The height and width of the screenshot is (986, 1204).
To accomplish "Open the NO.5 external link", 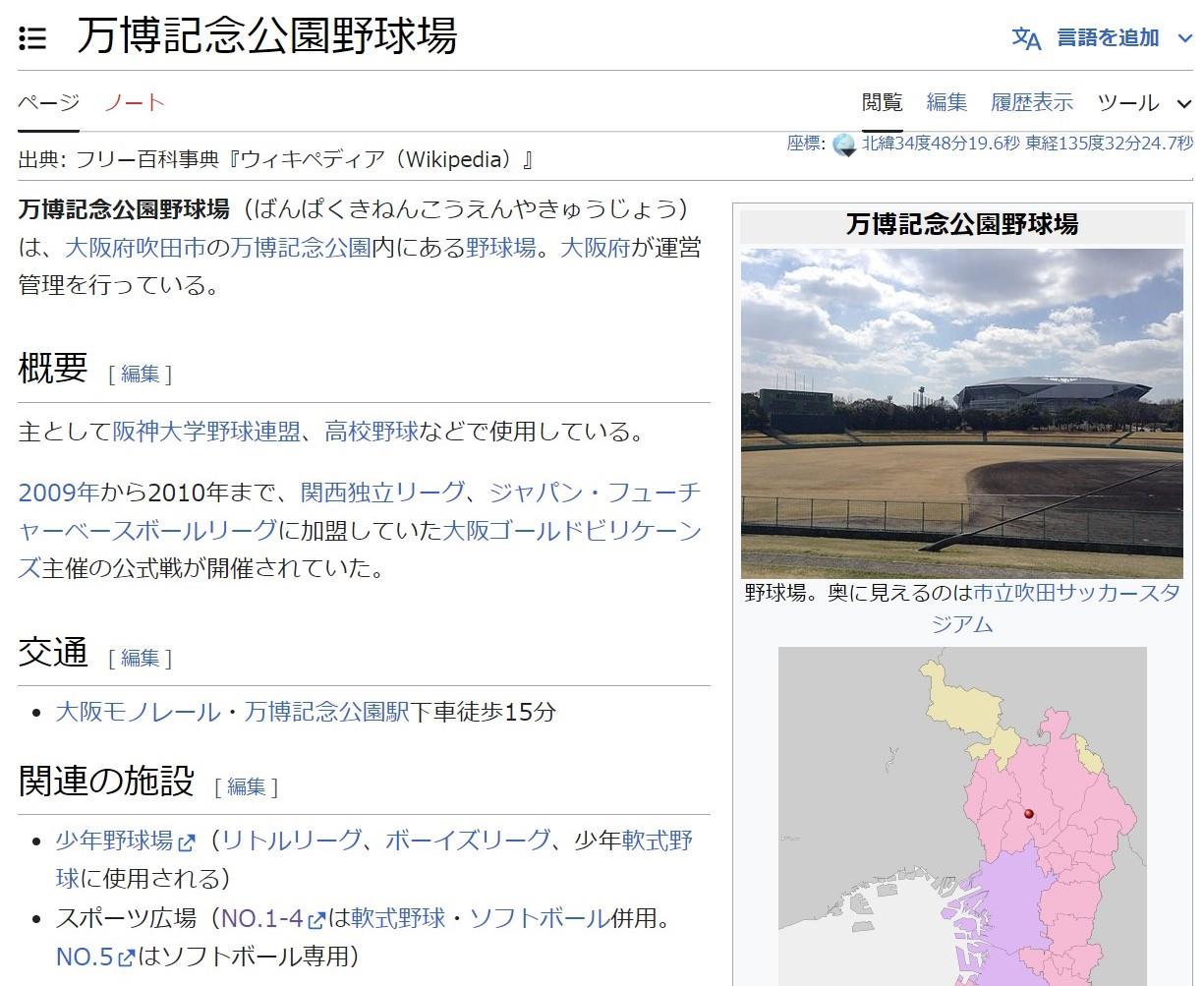I will (x=95, y=956).
